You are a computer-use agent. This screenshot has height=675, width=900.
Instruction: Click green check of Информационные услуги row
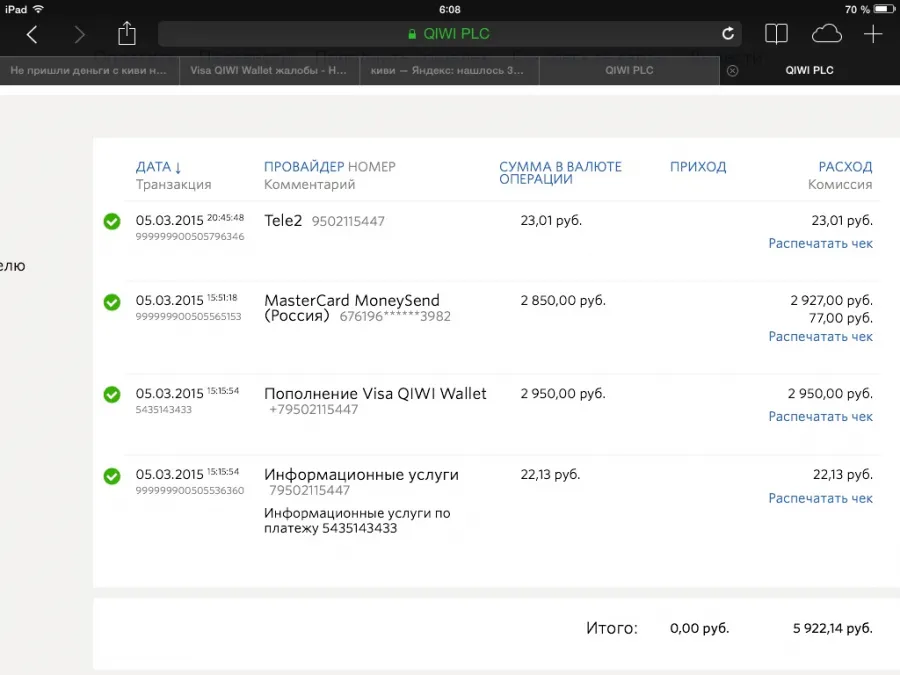click(x=112, y=476)
